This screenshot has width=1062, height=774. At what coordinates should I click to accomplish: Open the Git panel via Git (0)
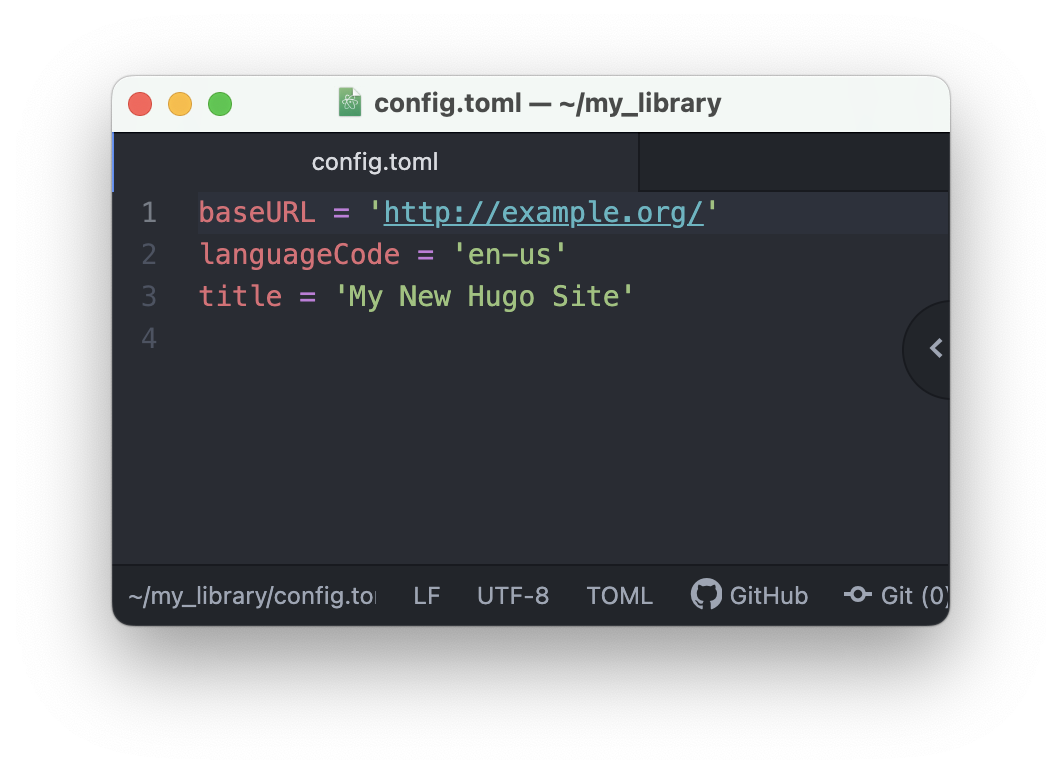coord(905,594)
